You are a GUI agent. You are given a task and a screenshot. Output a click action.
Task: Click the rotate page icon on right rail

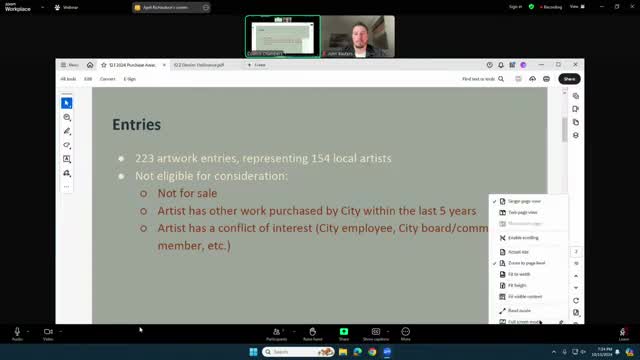point(576,300)
